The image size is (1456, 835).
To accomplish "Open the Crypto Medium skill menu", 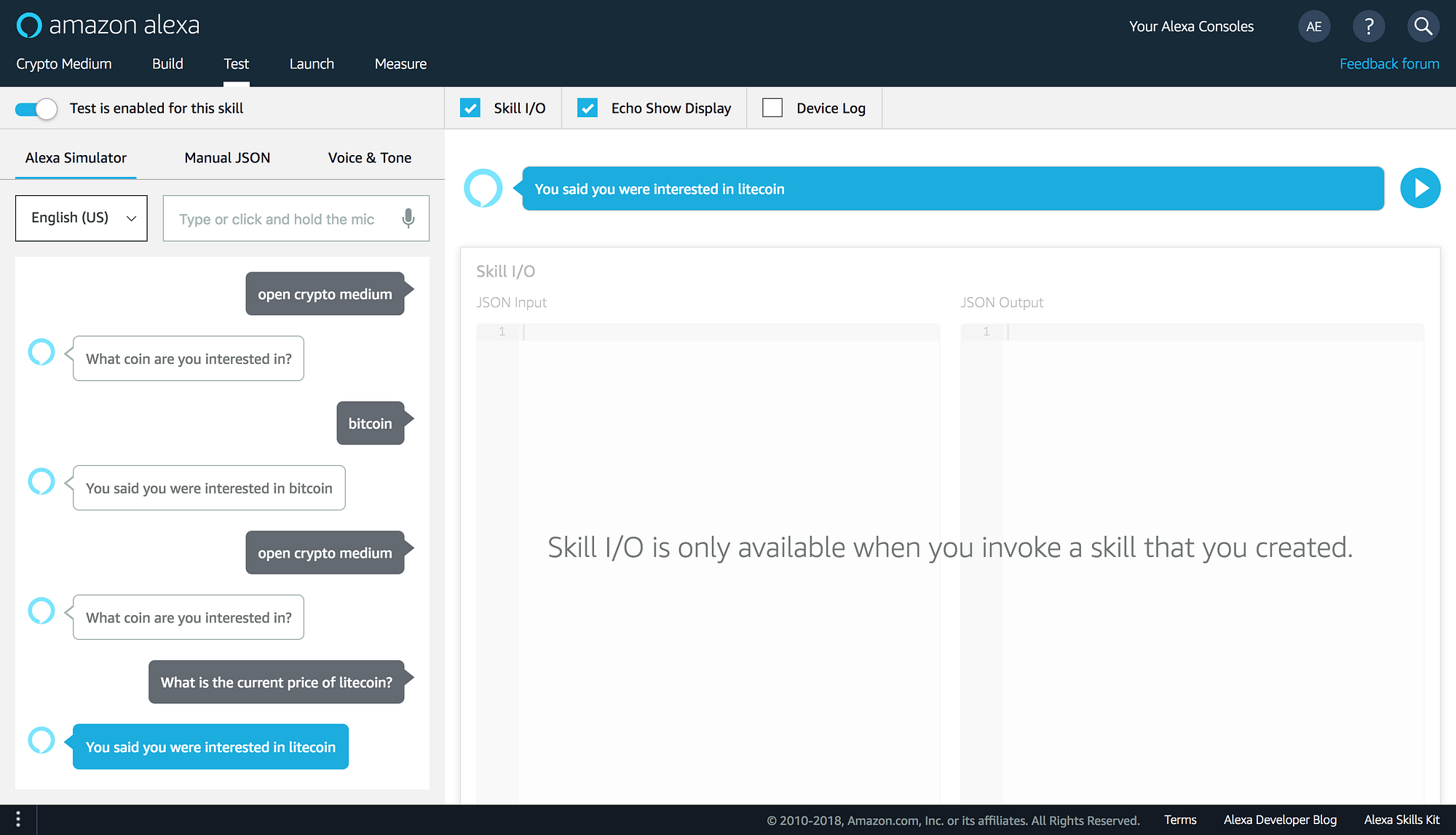I will click(x=64, y=64).
